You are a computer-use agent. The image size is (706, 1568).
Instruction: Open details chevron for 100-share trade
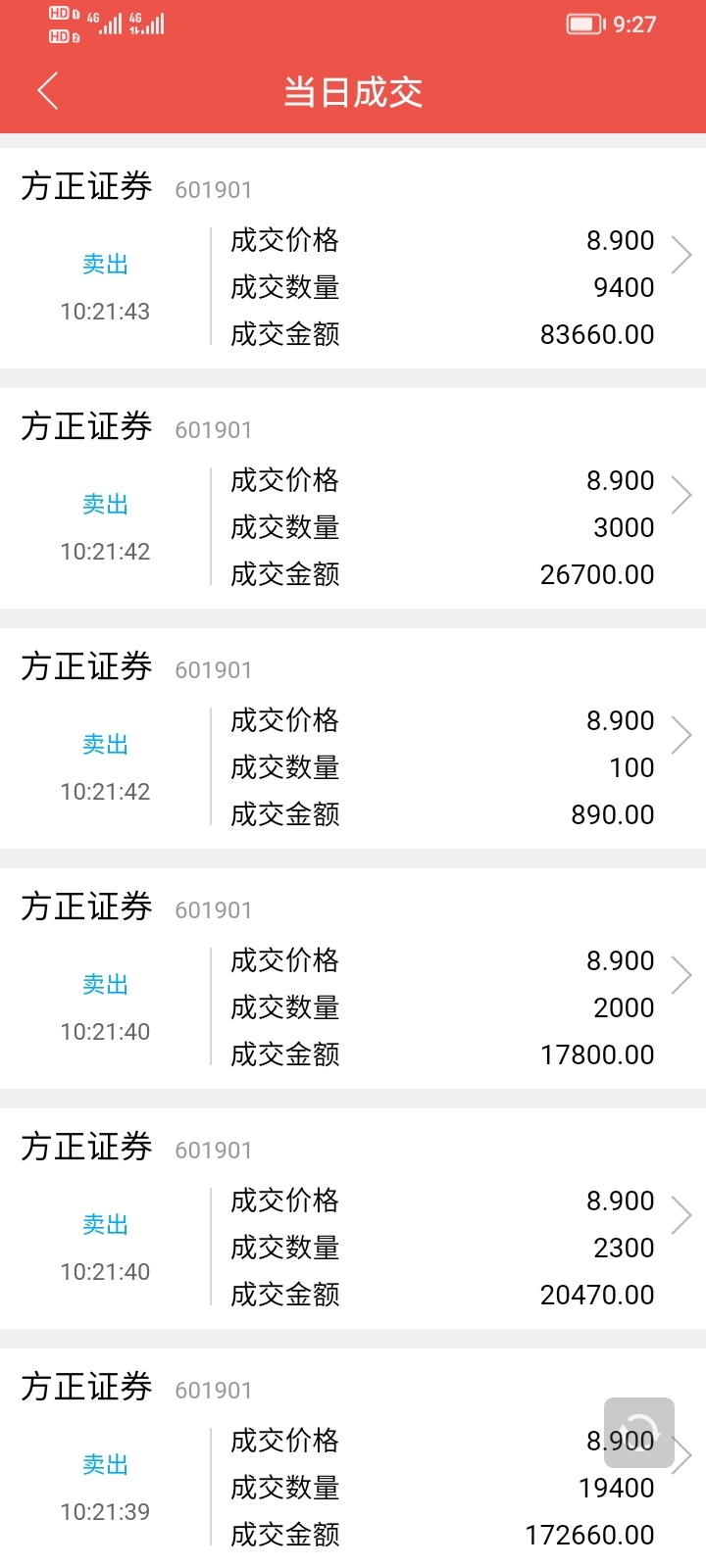click(x=681, y=735)
